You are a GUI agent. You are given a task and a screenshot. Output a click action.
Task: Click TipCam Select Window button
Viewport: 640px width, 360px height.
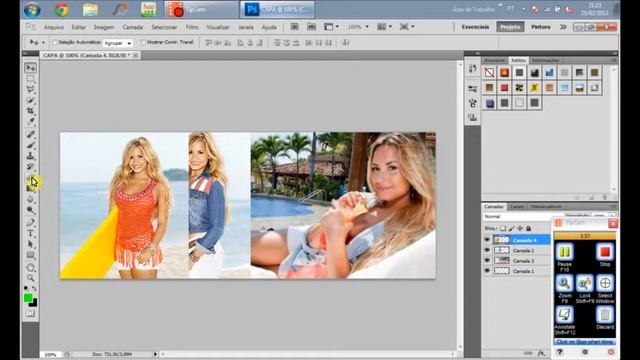click(x=605, y=283)
